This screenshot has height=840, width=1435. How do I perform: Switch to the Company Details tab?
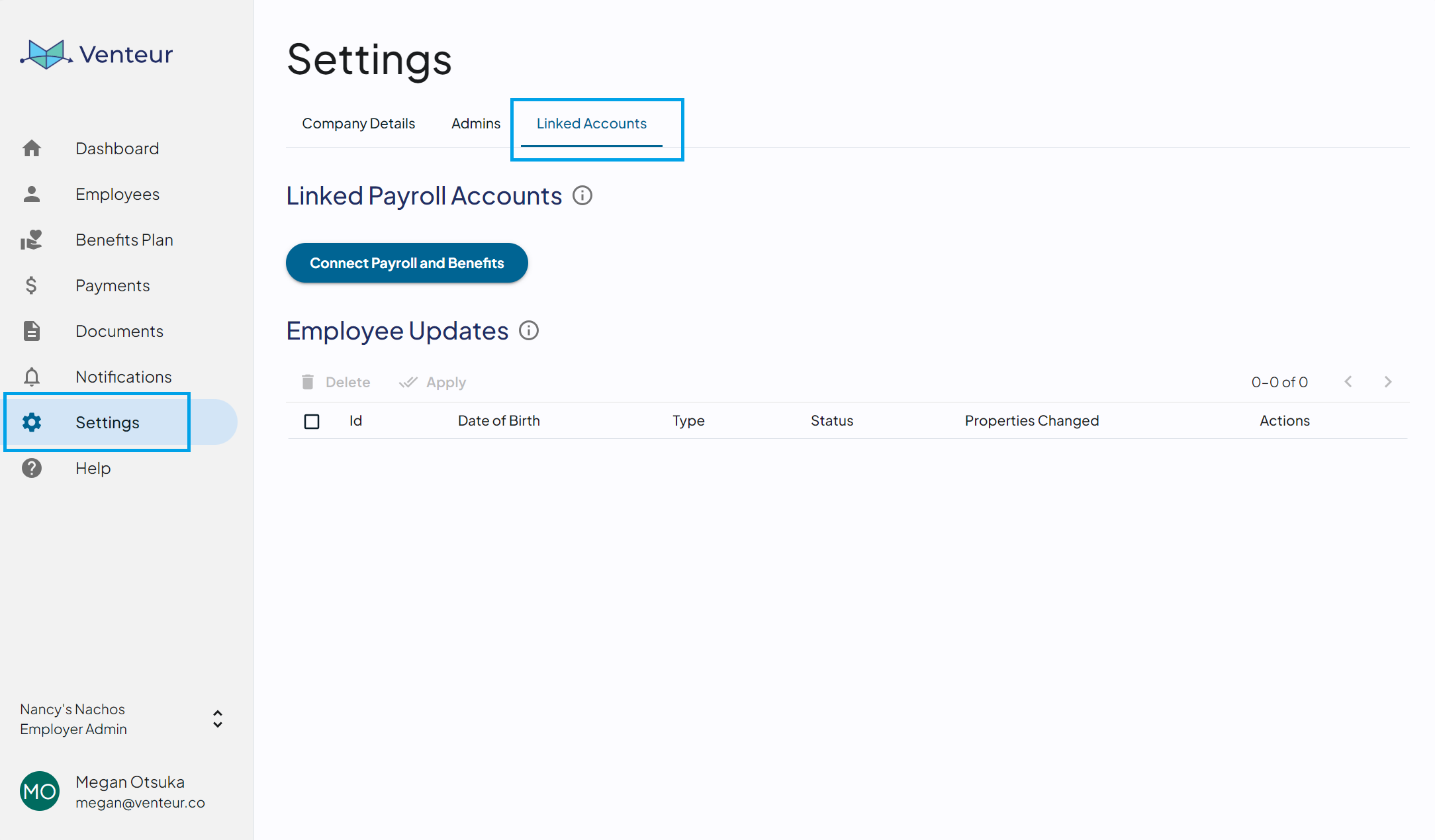coord(358,124)
